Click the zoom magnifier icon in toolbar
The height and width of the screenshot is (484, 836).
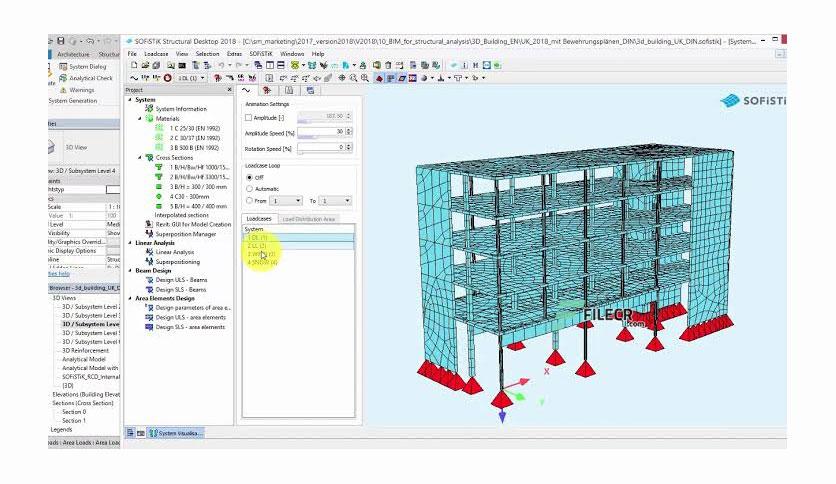tap(353, 78)
